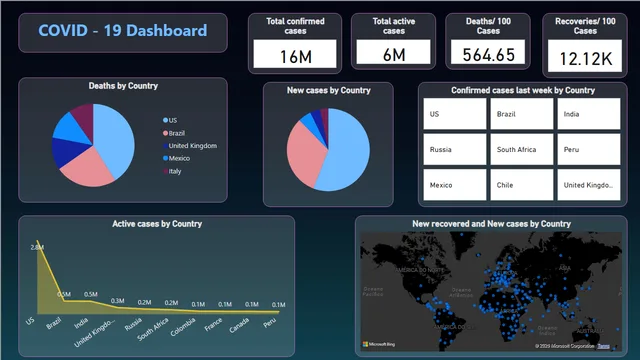Open the Terms link on the map
The image size is (640, 360).
[x=603, y=346]
